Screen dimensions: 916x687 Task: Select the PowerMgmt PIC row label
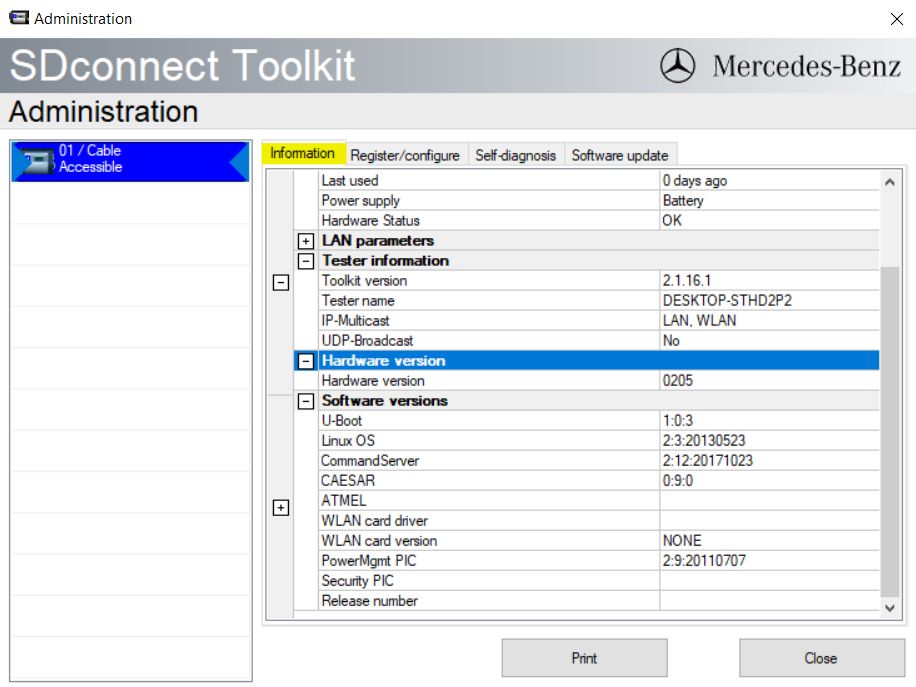(368, 561)
